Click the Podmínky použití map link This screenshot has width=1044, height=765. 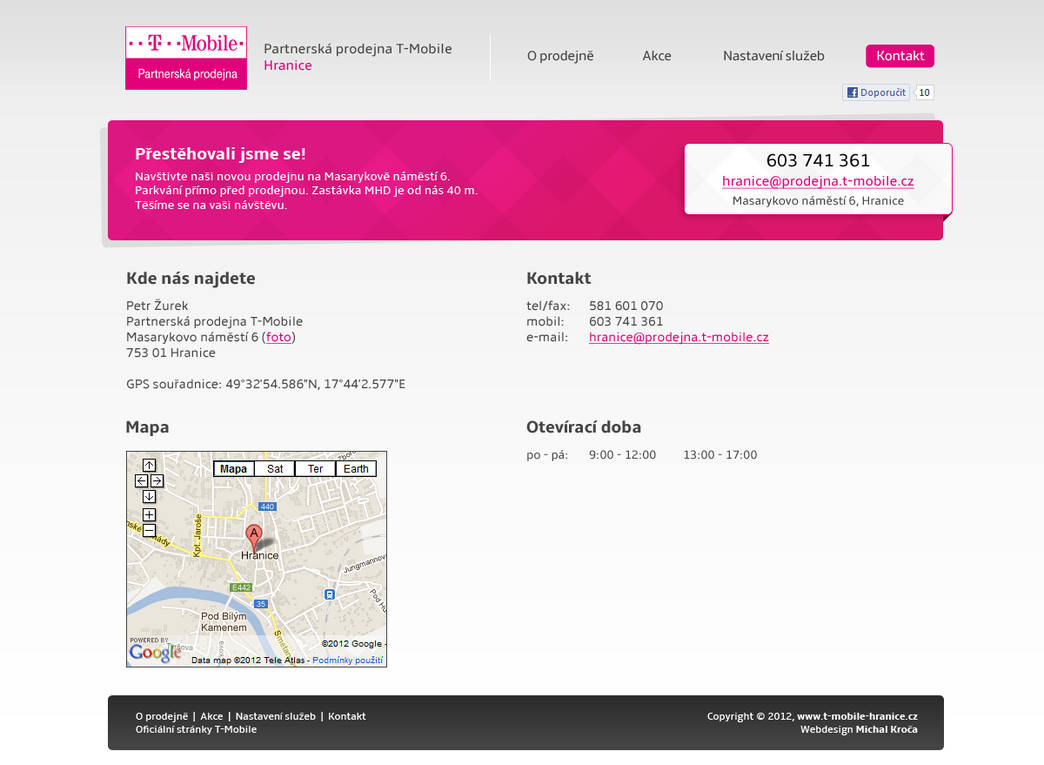[348, 660]
